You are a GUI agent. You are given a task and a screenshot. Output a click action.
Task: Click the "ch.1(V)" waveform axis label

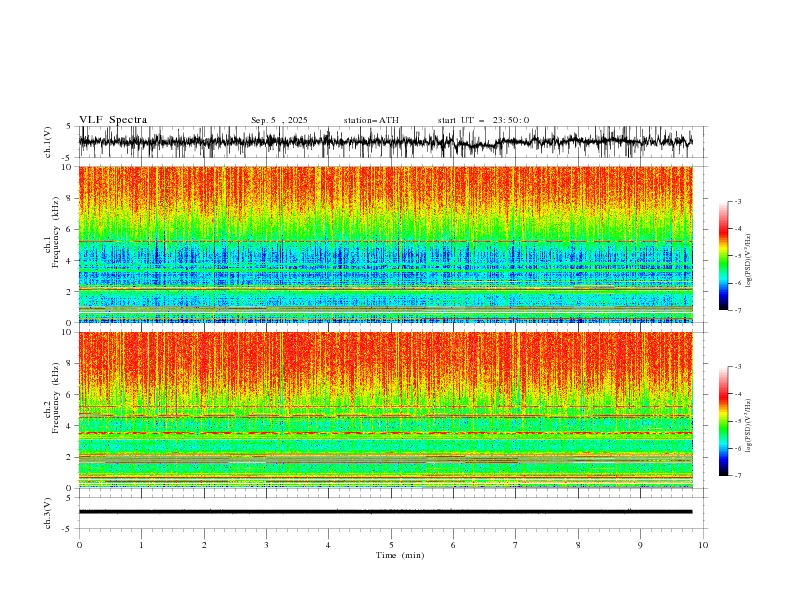click(48, 142)
